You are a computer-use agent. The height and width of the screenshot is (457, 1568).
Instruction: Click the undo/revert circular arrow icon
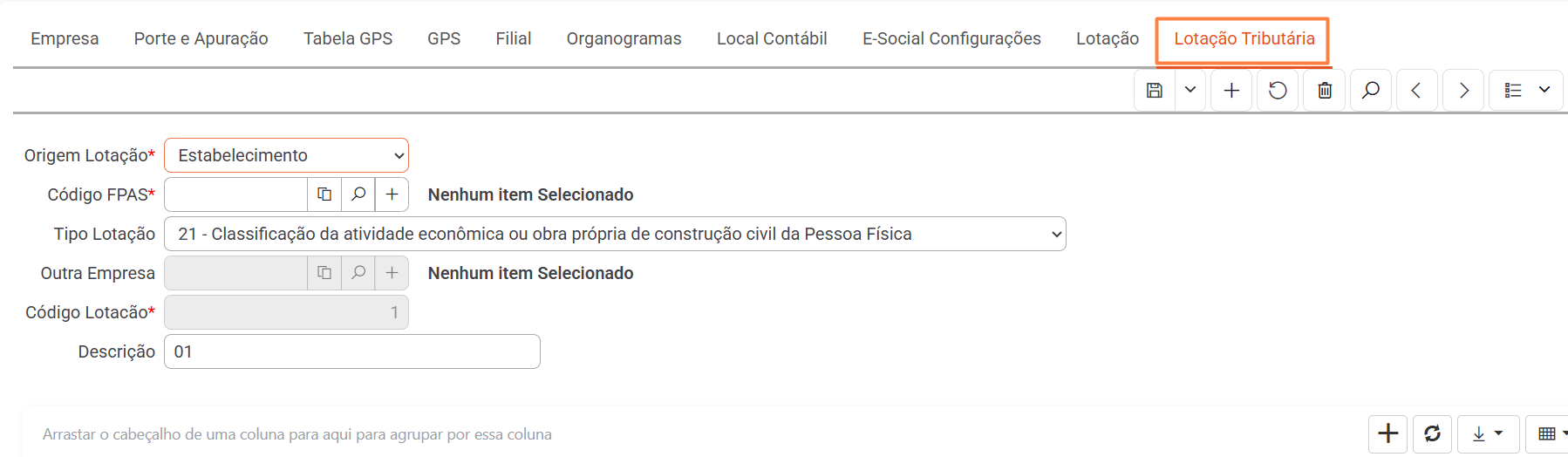tap(1278, 91)
